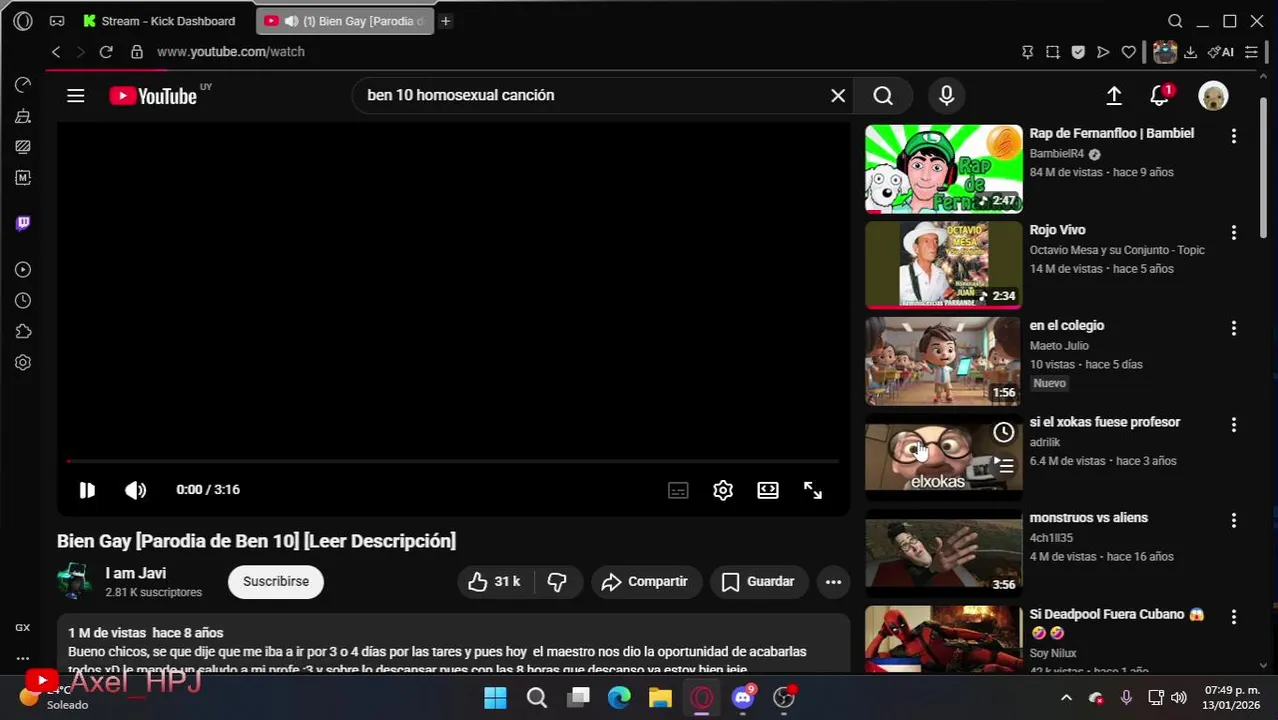Open Opera Easy Setup panel
This screenshot has height=720, width=1278.
(x=1251, y=52)
